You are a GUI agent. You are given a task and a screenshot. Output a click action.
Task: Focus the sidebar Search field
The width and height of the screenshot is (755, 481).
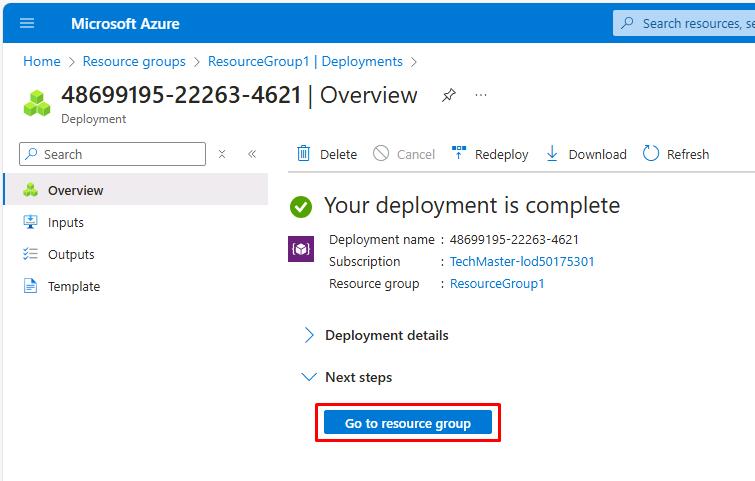point(113,154)
